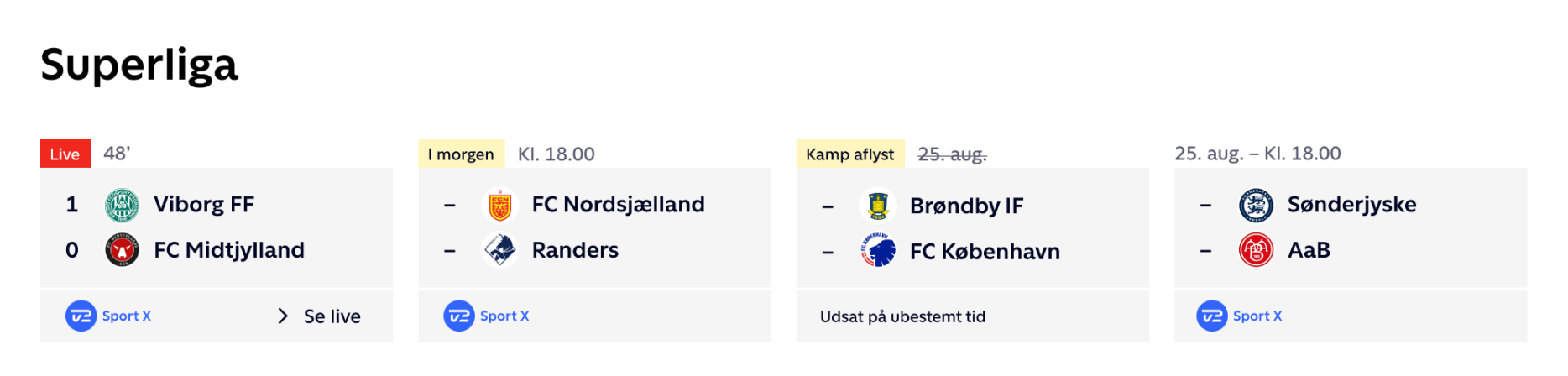The width and height of the screenshot is (1568, 376).
Task: Click the FC København lion logo
Action: 878,250
